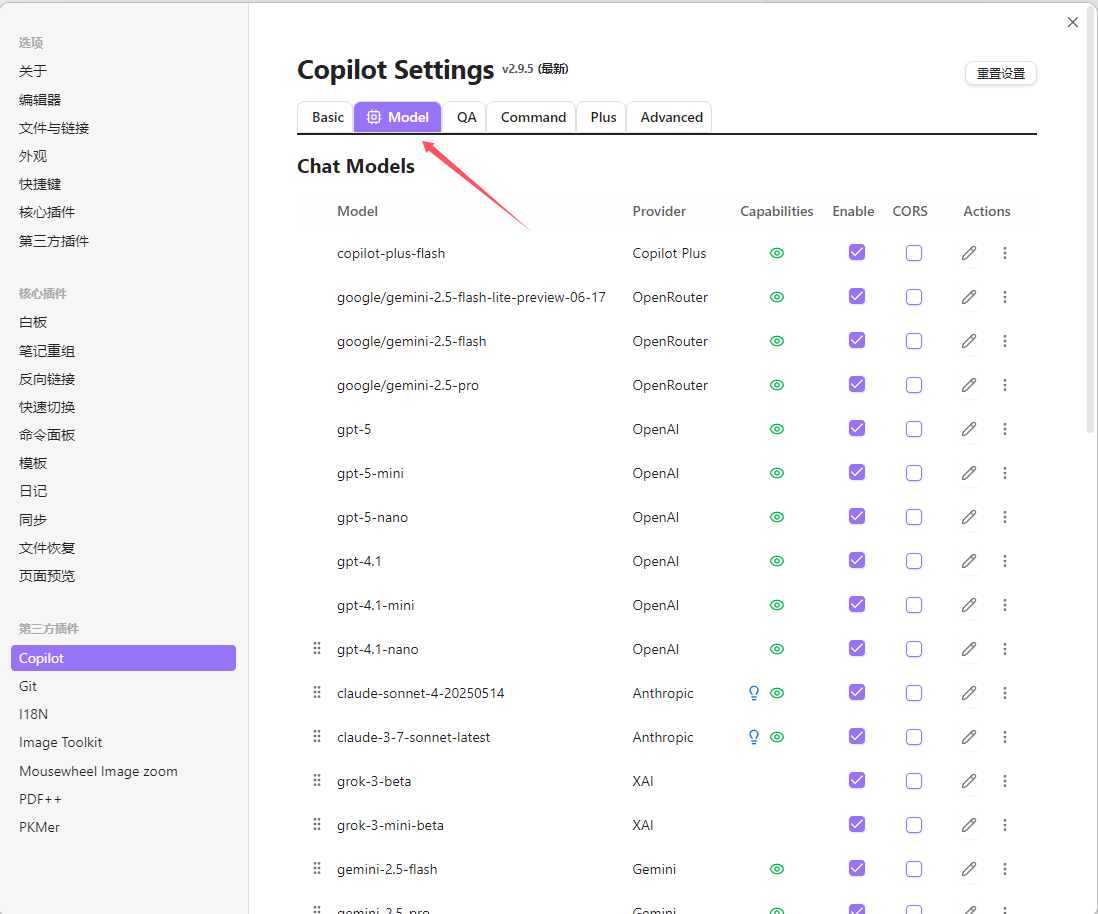Image resolution: width=1098 pixels, height=914 pixels.
Task: Open more actions for Gemini gemini-2.5-flash
Action: 1005,869
